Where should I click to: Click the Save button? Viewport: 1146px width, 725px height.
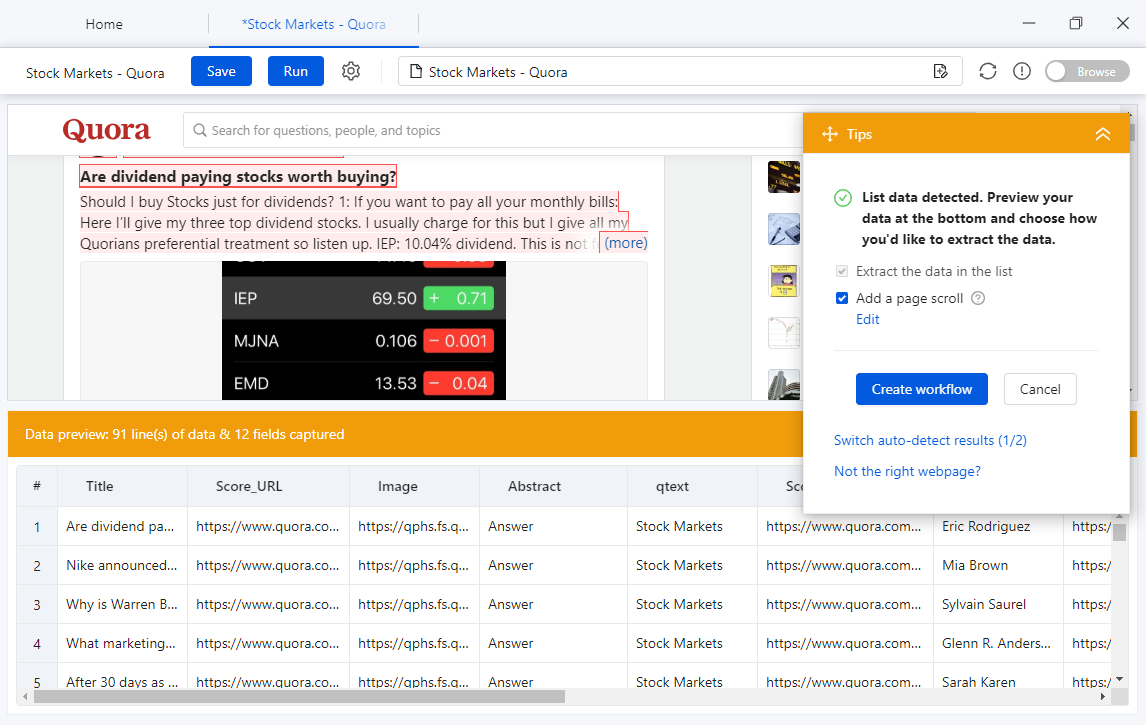coord(221,71)
